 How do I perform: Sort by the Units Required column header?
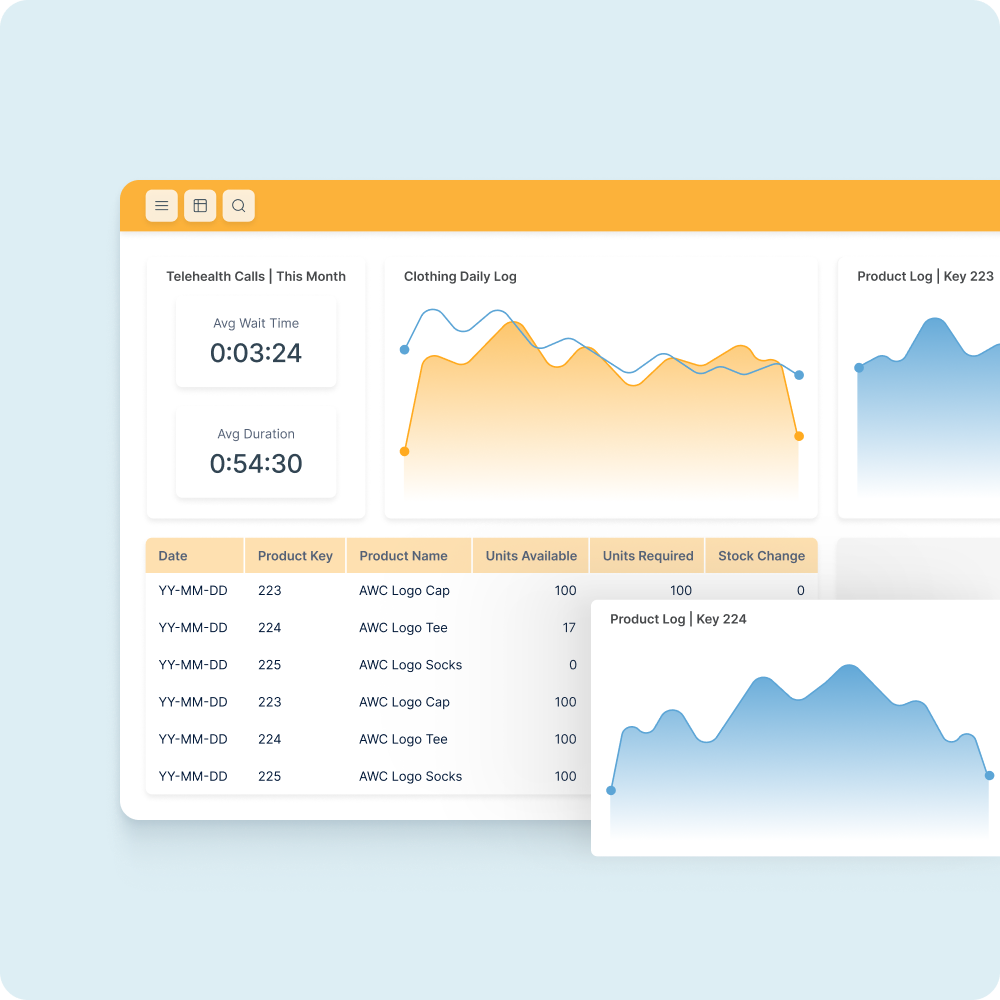click(647, 555)
